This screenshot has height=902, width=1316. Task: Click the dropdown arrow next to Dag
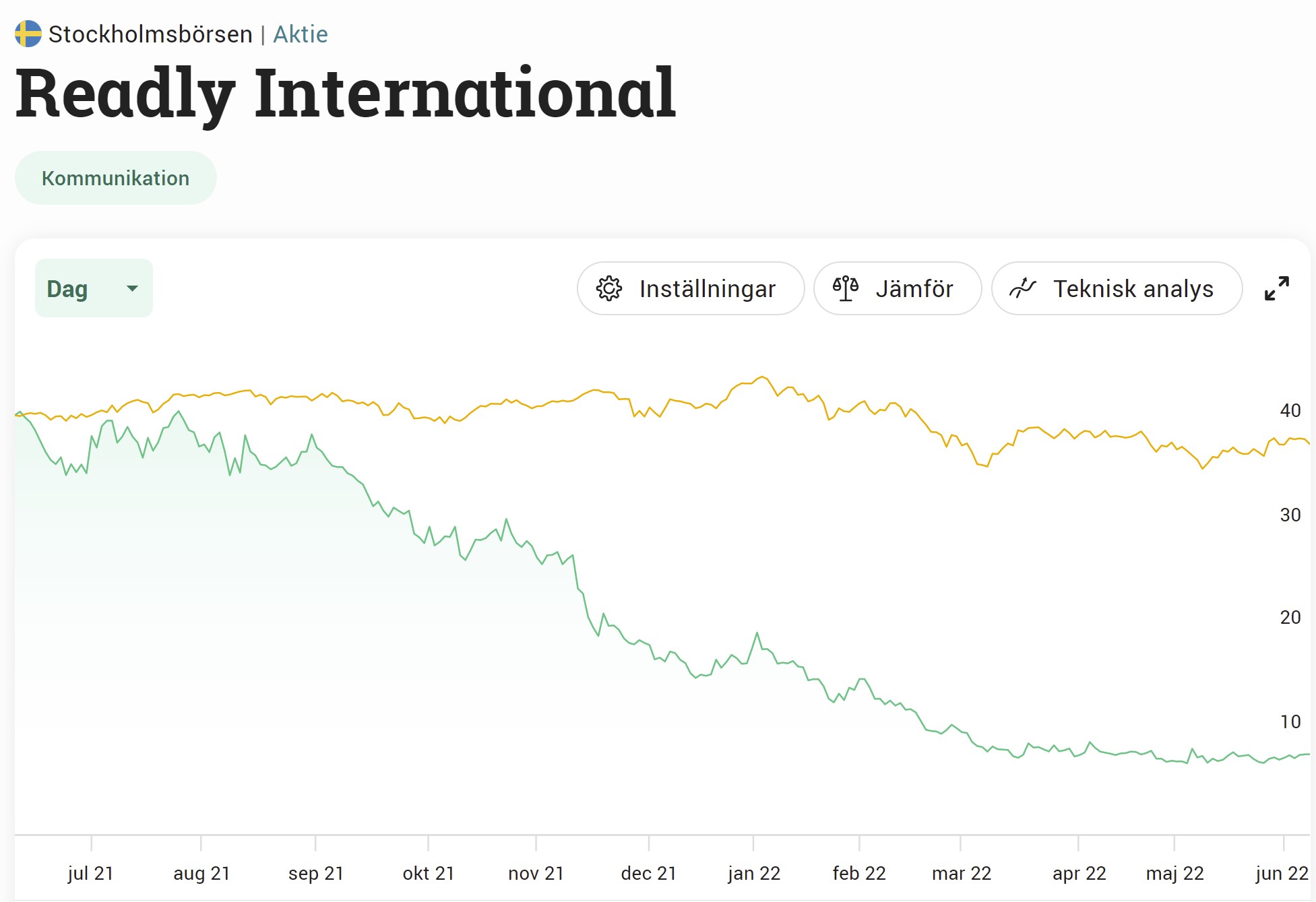[132, 288]
